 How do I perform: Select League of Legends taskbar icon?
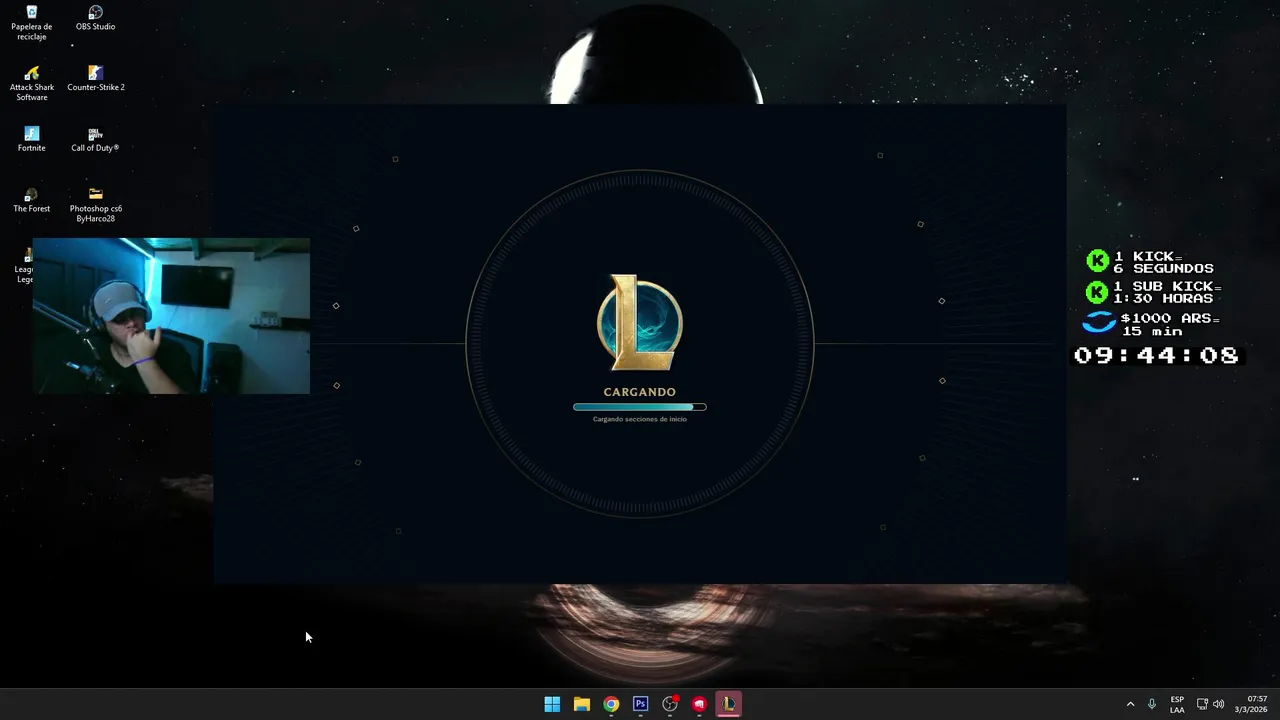pos(729,704)
